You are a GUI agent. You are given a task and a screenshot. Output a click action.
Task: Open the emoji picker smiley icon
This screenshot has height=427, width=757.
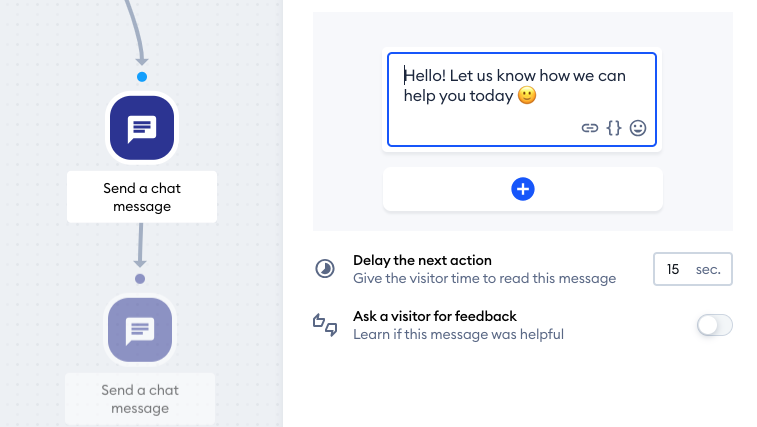click(x=638, y=128)
